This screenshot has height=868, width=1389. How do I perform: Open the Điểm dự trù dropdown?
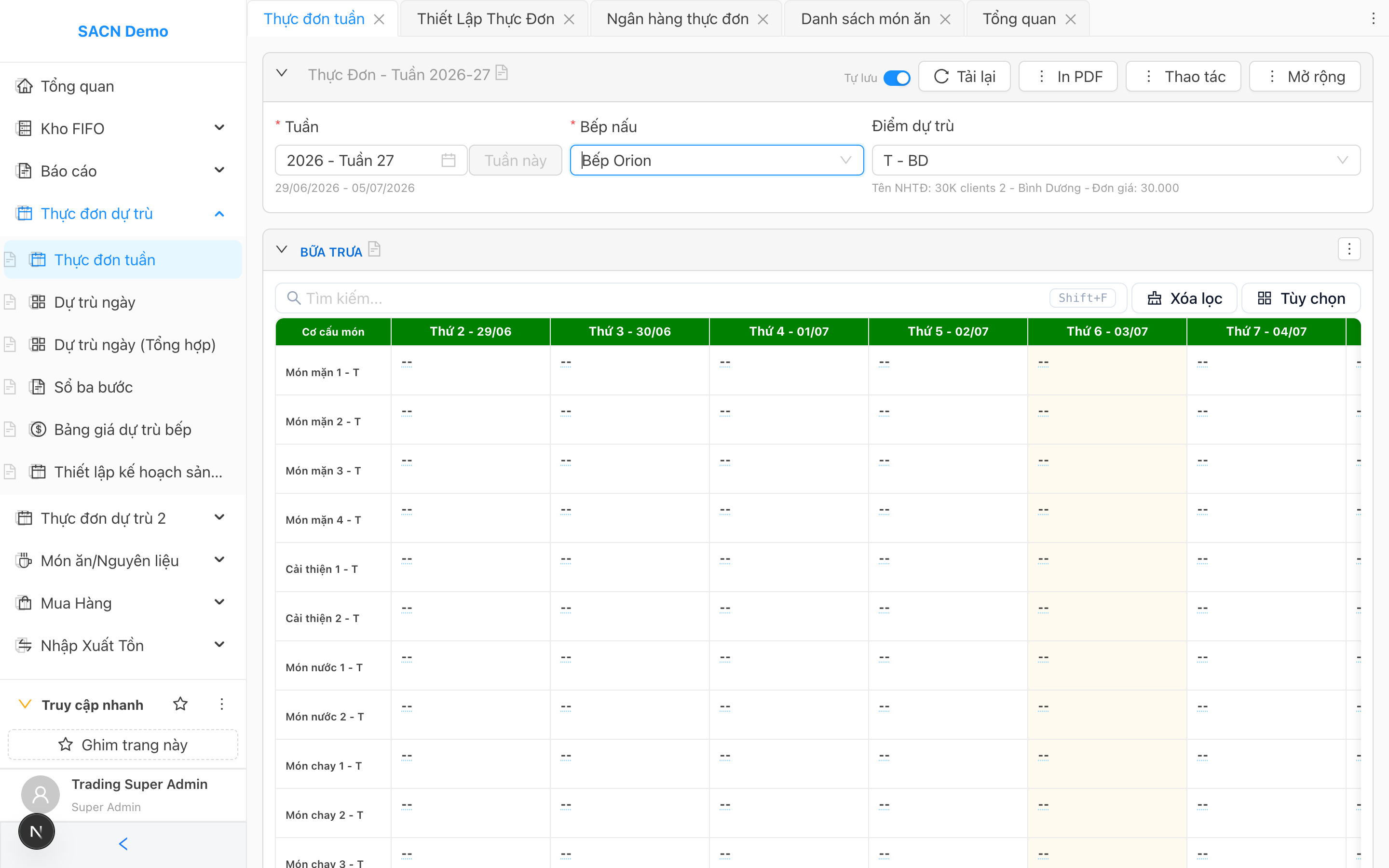[1116, 160]
